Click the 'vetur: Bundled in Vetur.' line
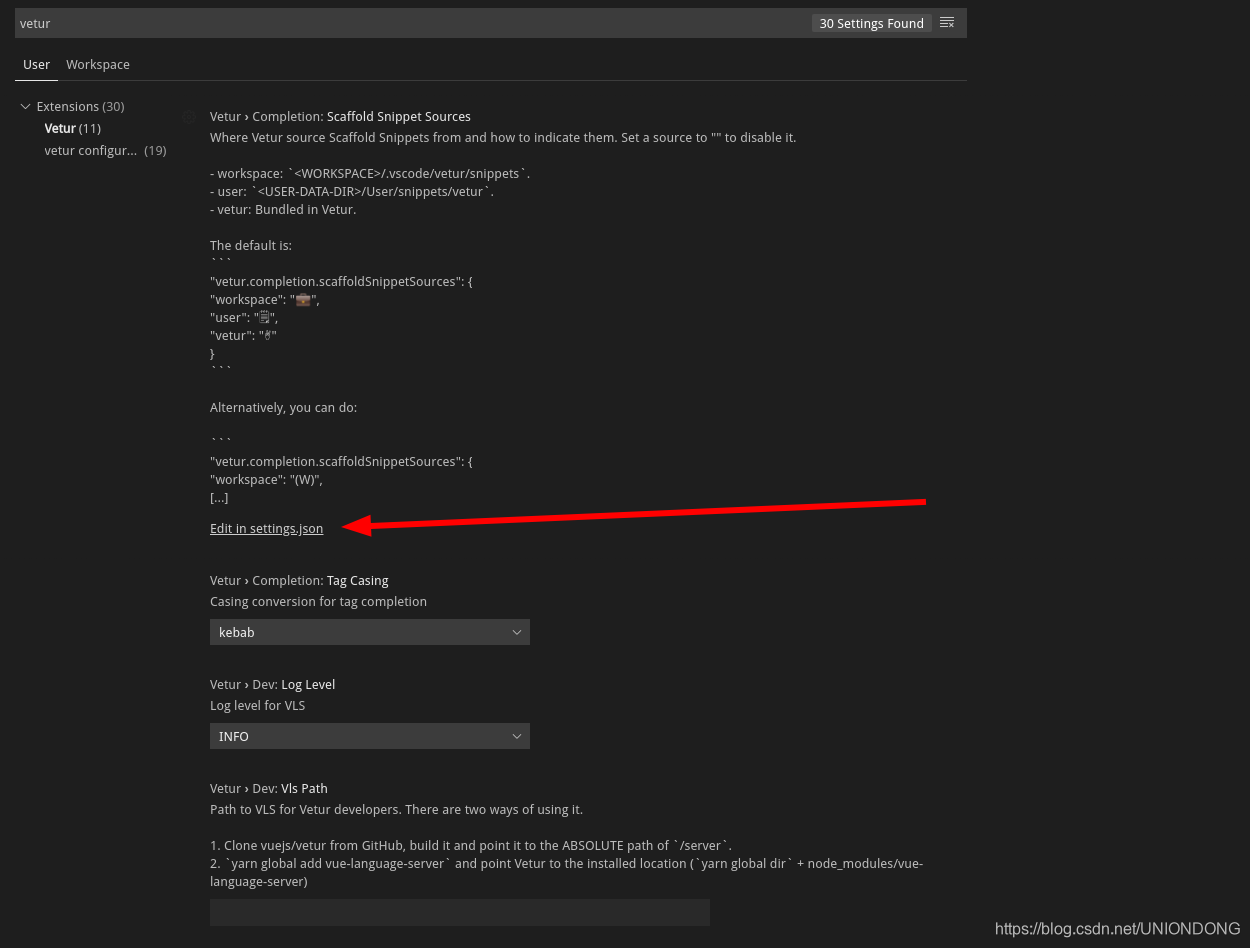Image resolution: width=1250 pixels, height=948 pixels. (283, 209)
